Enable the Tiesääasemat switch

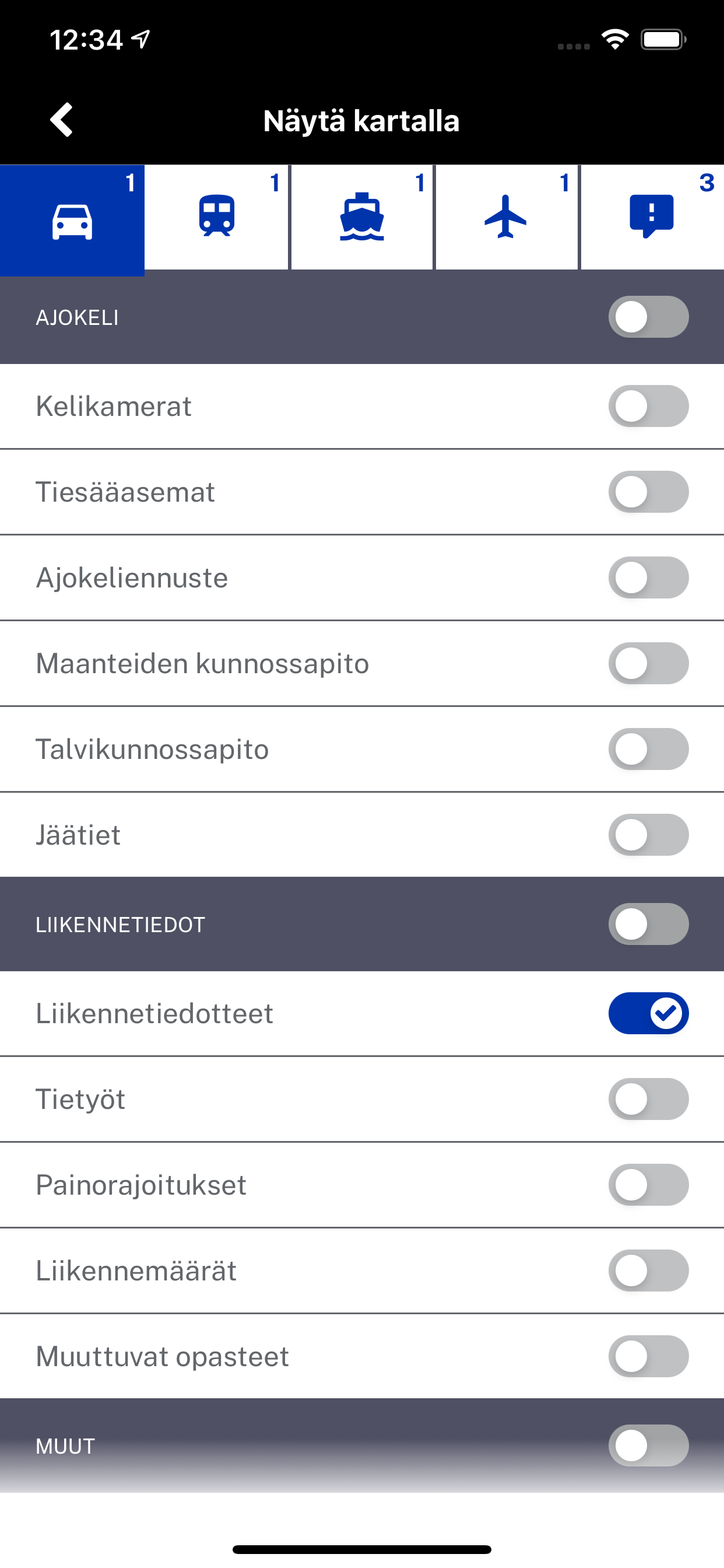649,492
